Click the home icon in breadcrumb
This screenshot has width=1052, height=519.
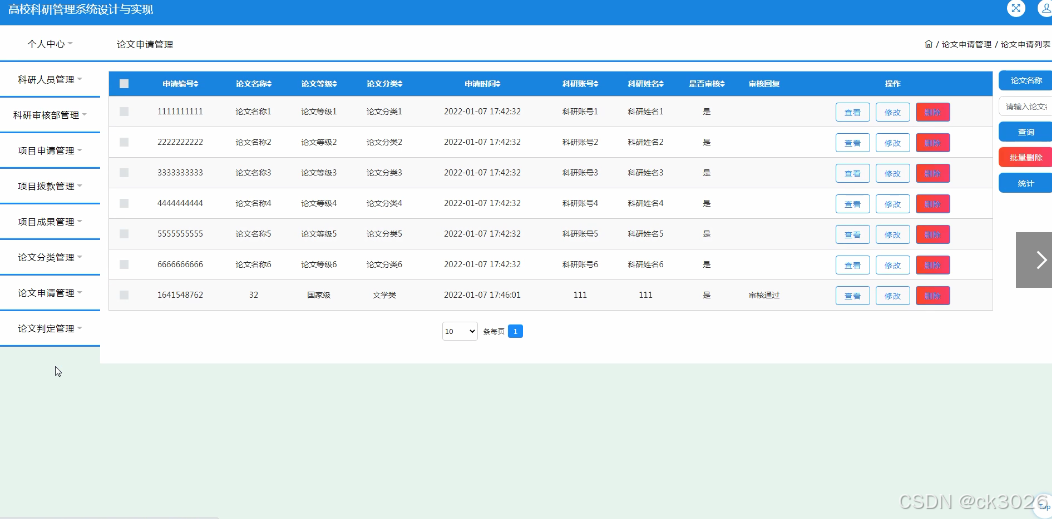coord(929,44)
